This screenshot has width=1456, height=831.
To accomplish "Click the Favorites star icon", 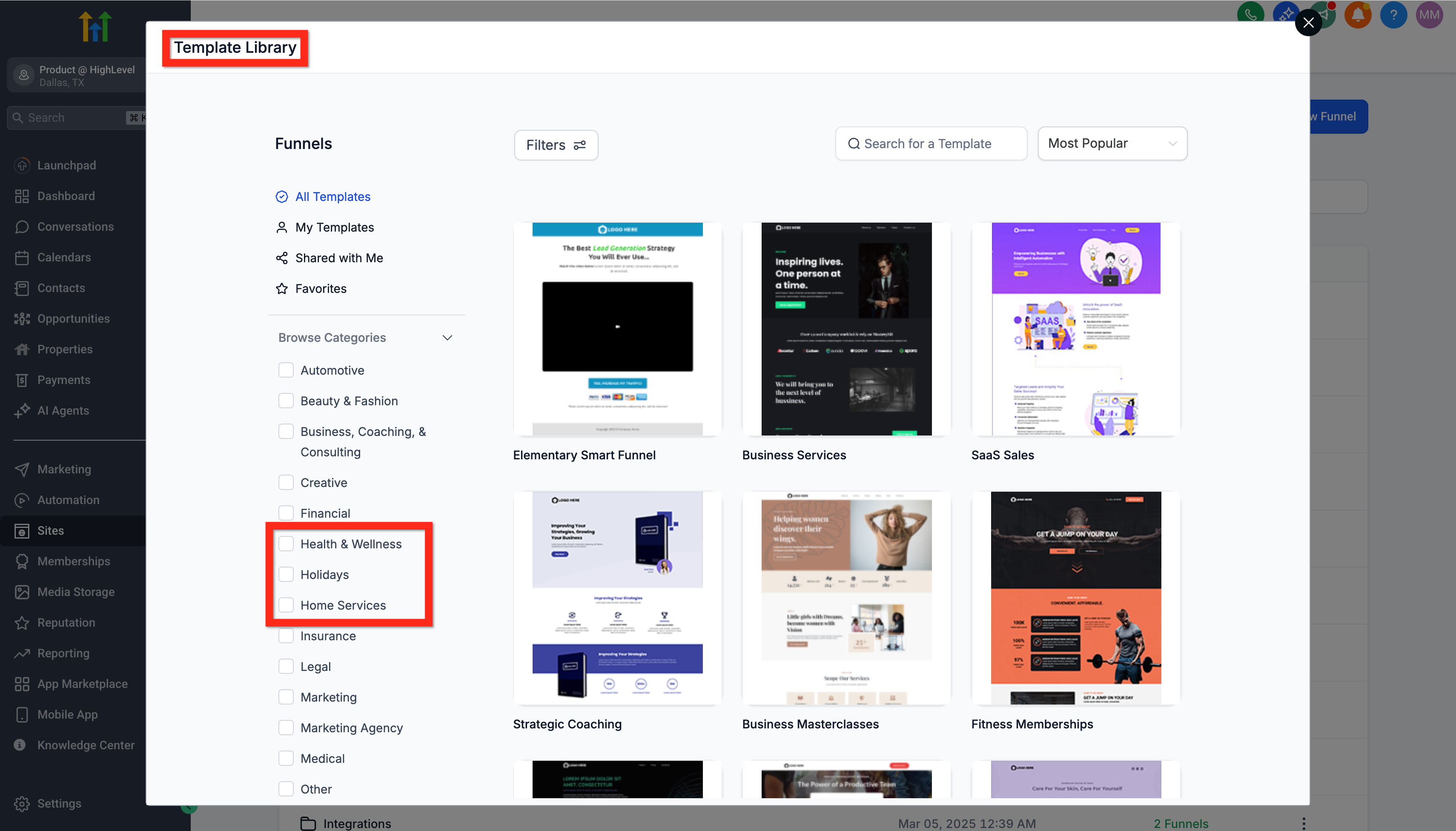I will coord(282,289).
